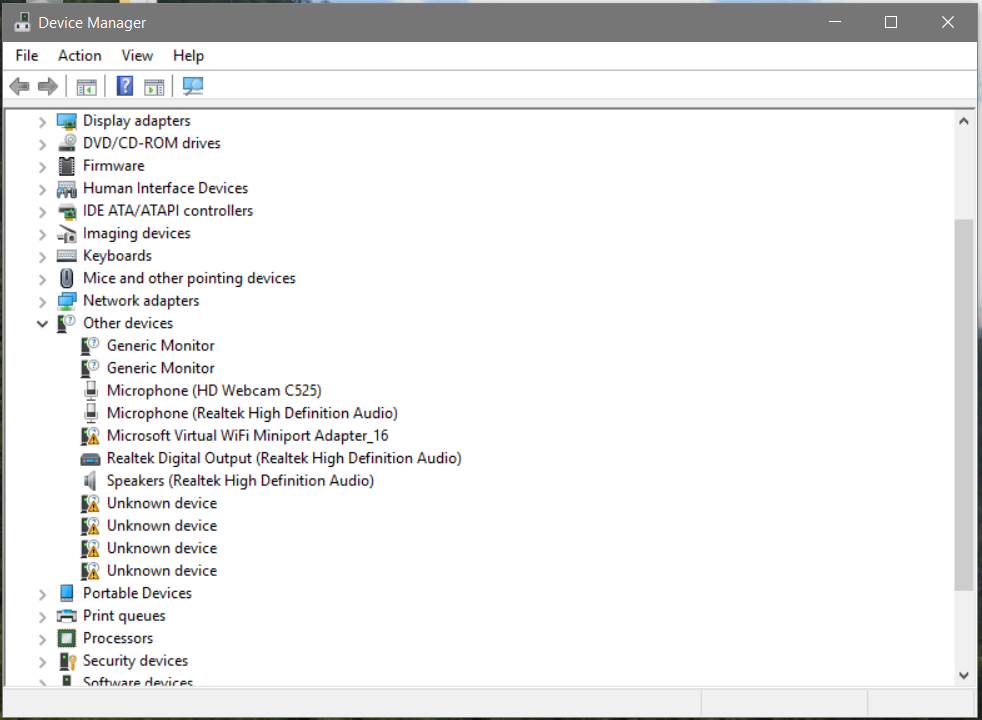Viewport: 982px width, 720px height.
Task: Click the Security devices key icon
Action: [x=67, y=661]
